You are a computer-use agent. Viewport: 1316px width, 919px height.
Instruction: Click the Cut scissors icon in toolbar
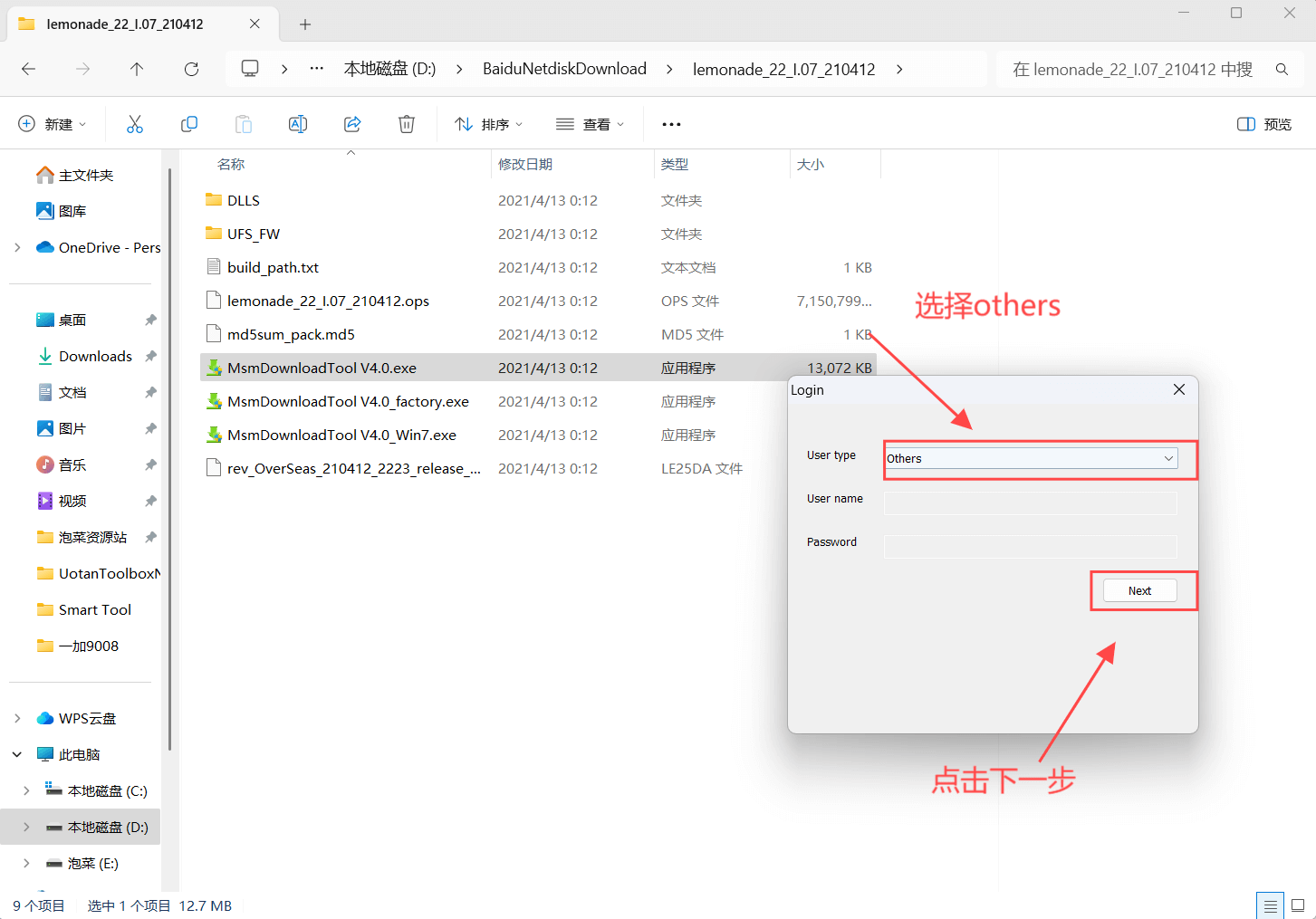coord(135,124)
